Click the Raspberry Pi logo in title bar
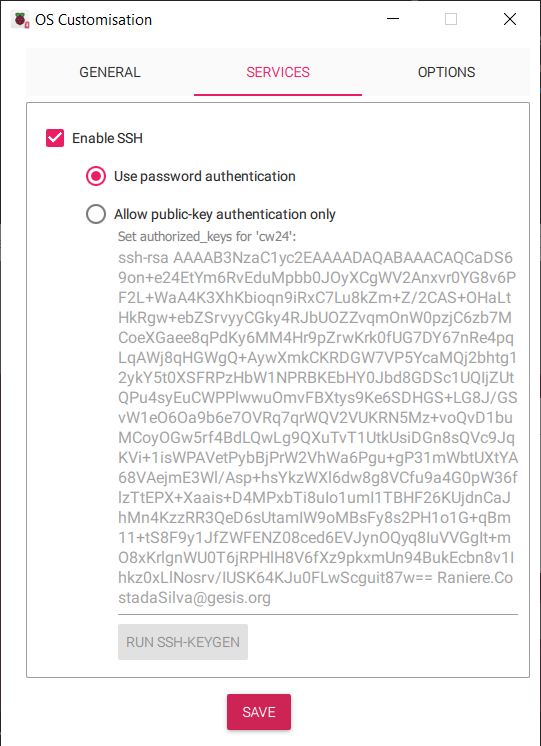Image resolution: width=541 pixels, height=746 pixels. (x=20, y=20)
